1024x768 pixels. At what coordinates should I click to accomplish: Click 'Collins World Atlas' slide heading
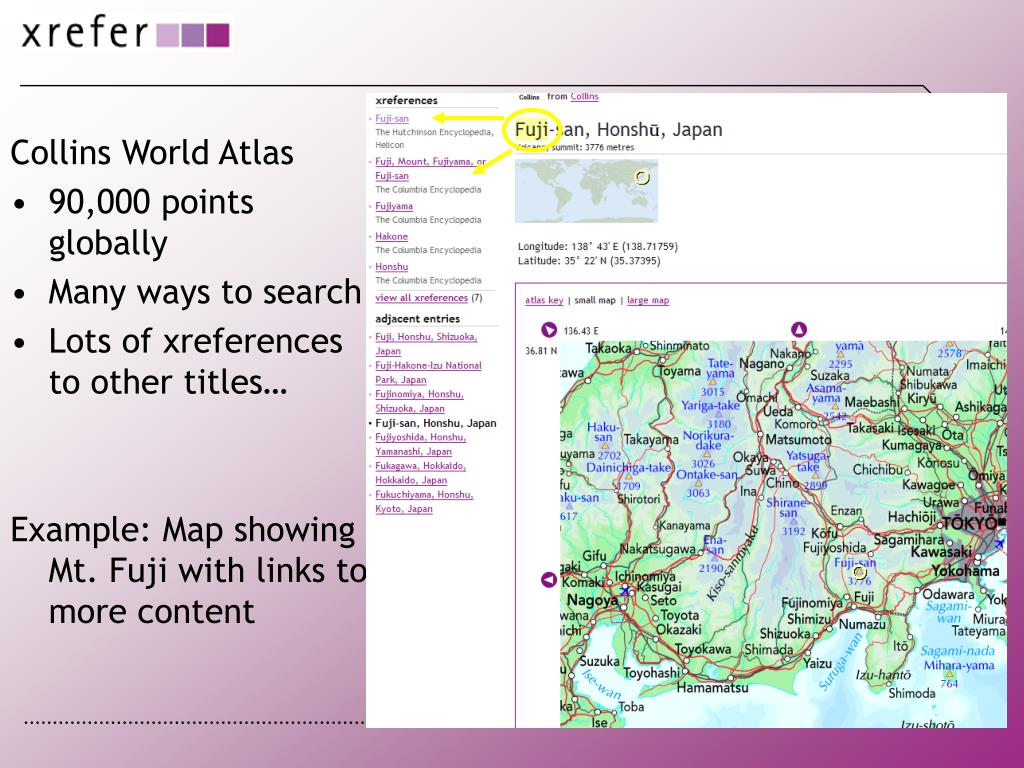(152, 152)
